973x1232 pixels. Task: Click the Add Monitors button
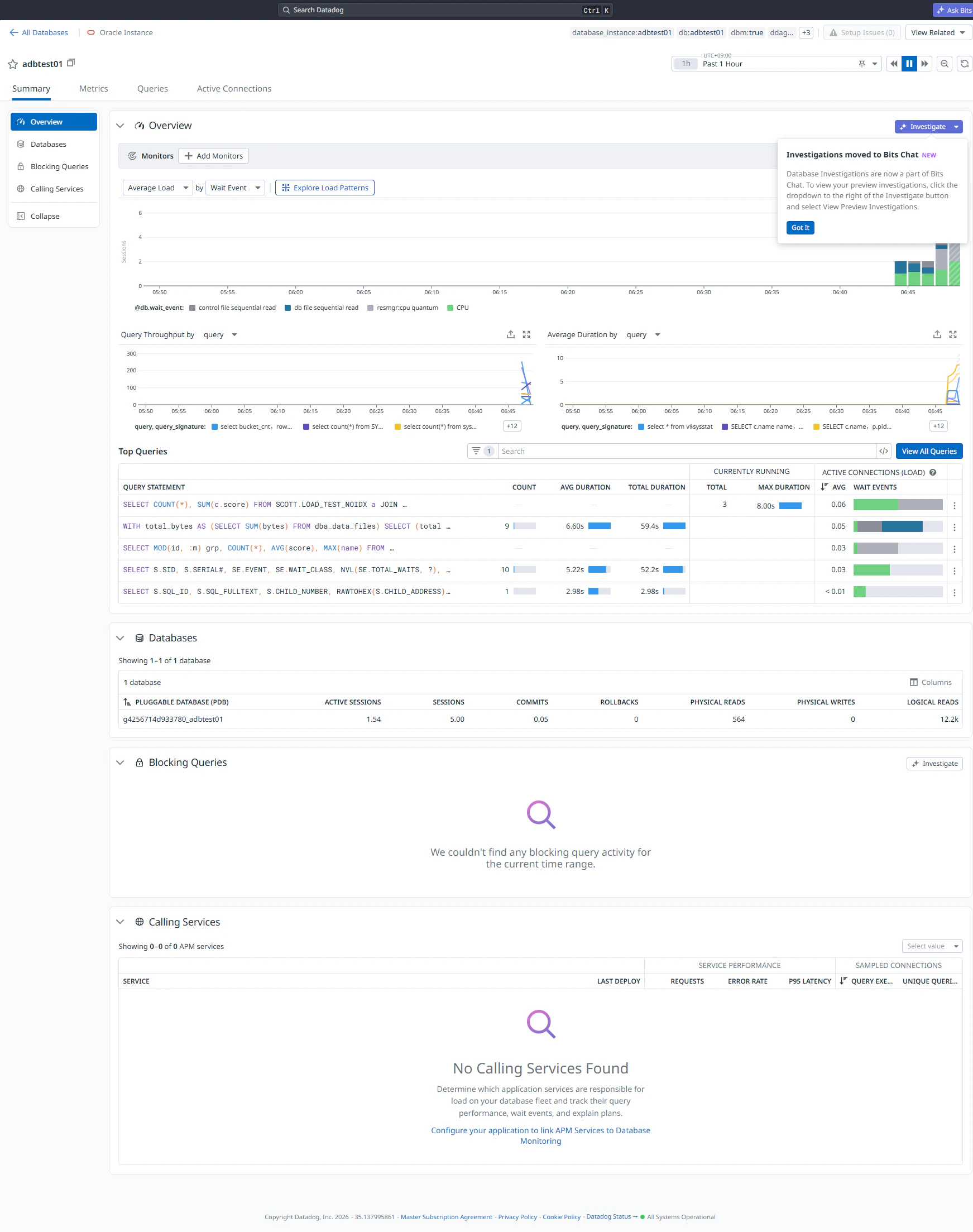point(214,156)
